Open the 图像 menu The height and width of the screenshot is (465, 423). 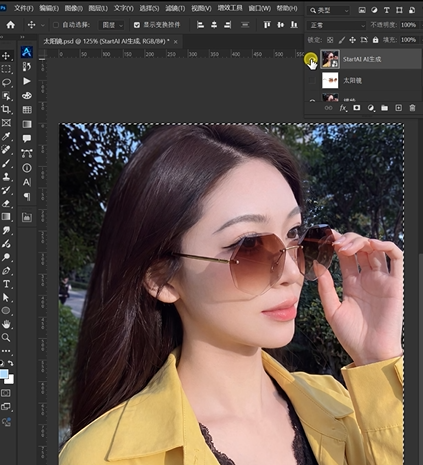pyautogui.click(x=73, y=8)
